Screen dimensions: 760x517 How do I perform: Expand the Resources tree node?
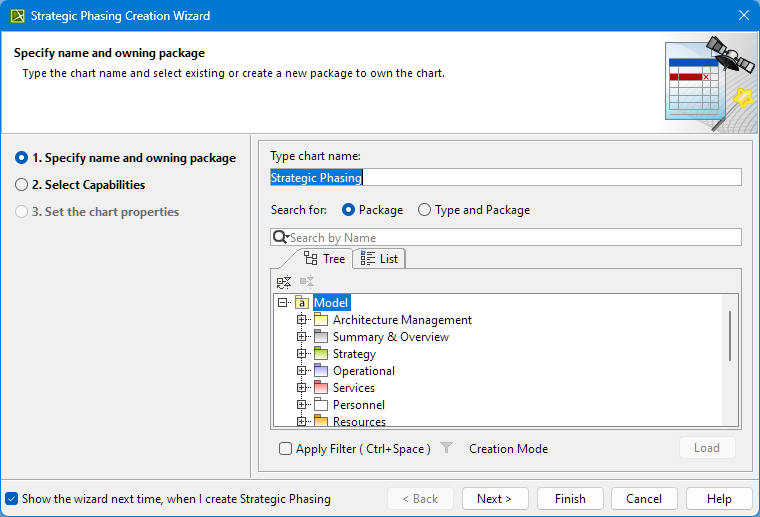302,421
